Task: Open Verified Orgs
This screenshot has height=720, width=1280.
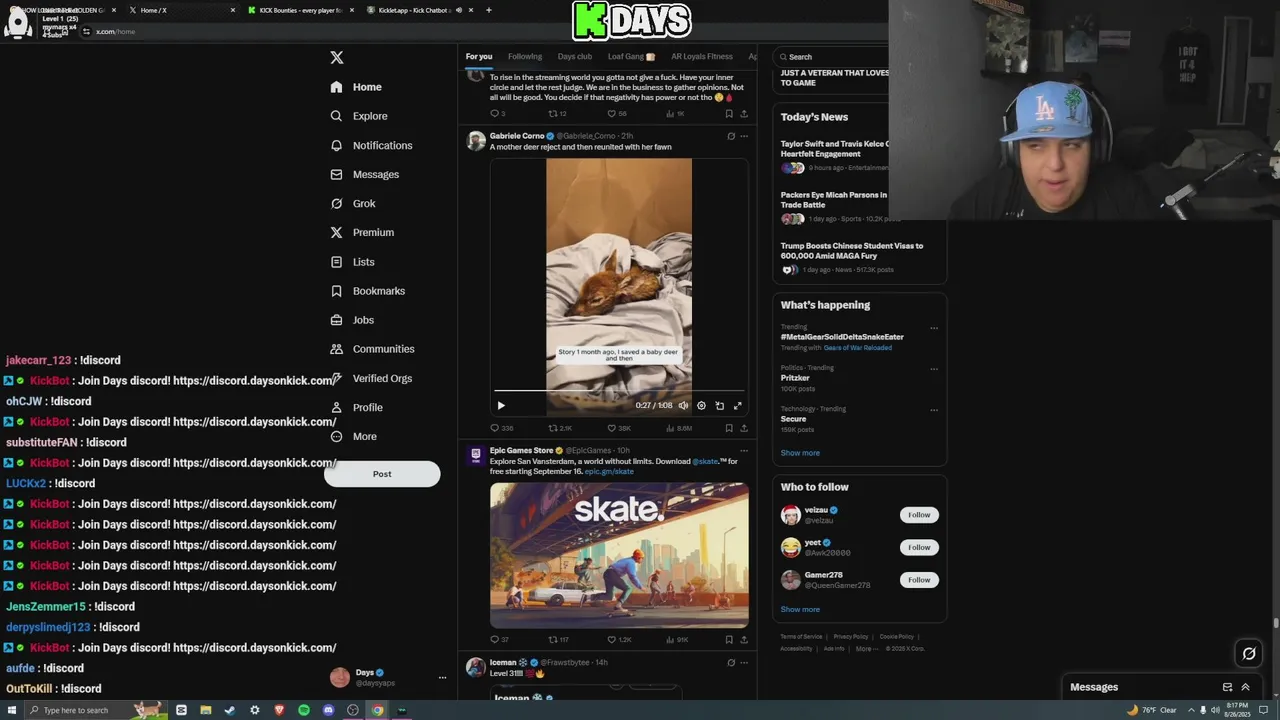Action: click(x=371, y=378)
